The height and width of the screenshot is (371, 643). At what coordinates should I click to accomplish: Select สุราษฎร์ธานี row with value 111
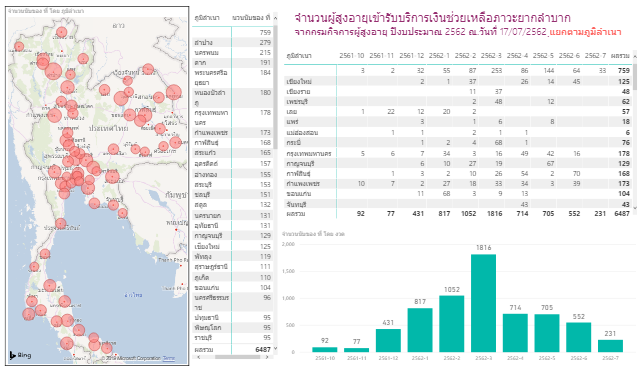[x=232, y=267]
